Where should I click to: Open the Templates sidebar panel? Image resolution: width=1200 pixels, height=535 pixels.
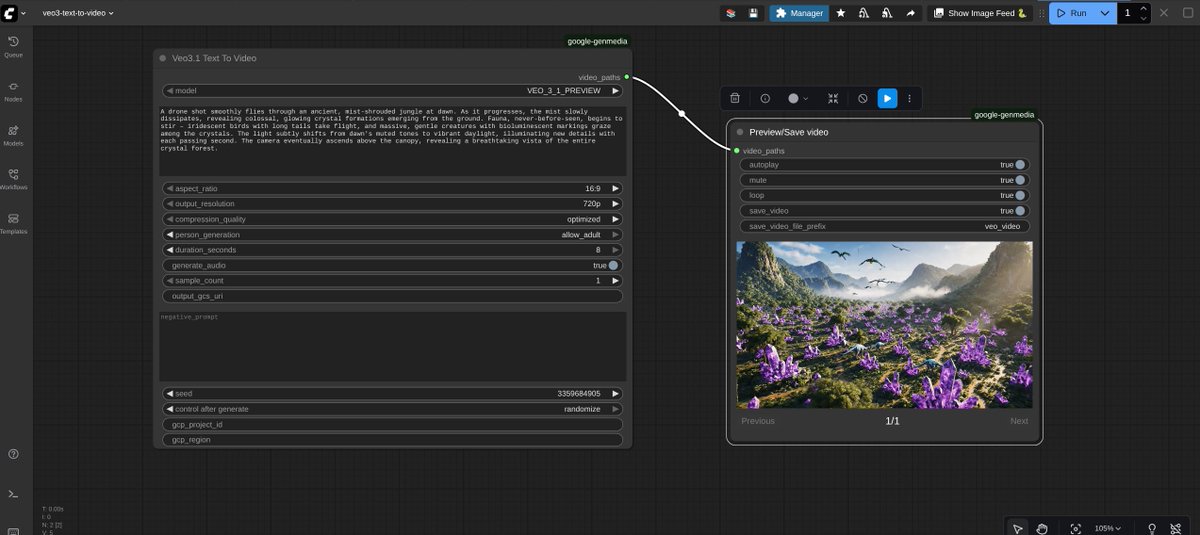[14, 223]
